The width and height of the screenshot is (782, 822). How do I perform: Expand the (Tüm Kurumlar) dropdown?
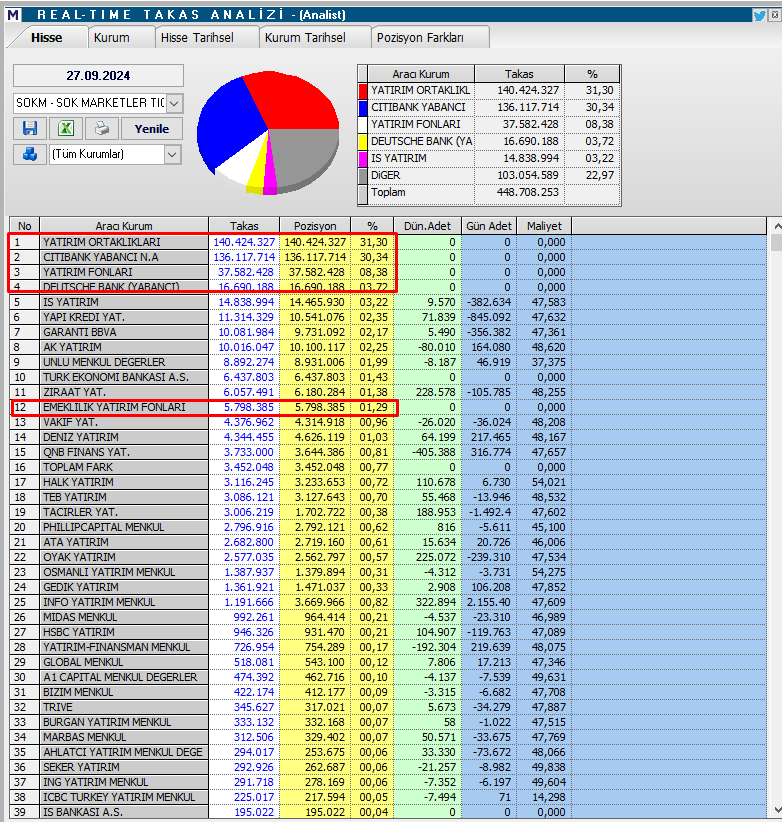pyautogui.click(x=172, y=155)
